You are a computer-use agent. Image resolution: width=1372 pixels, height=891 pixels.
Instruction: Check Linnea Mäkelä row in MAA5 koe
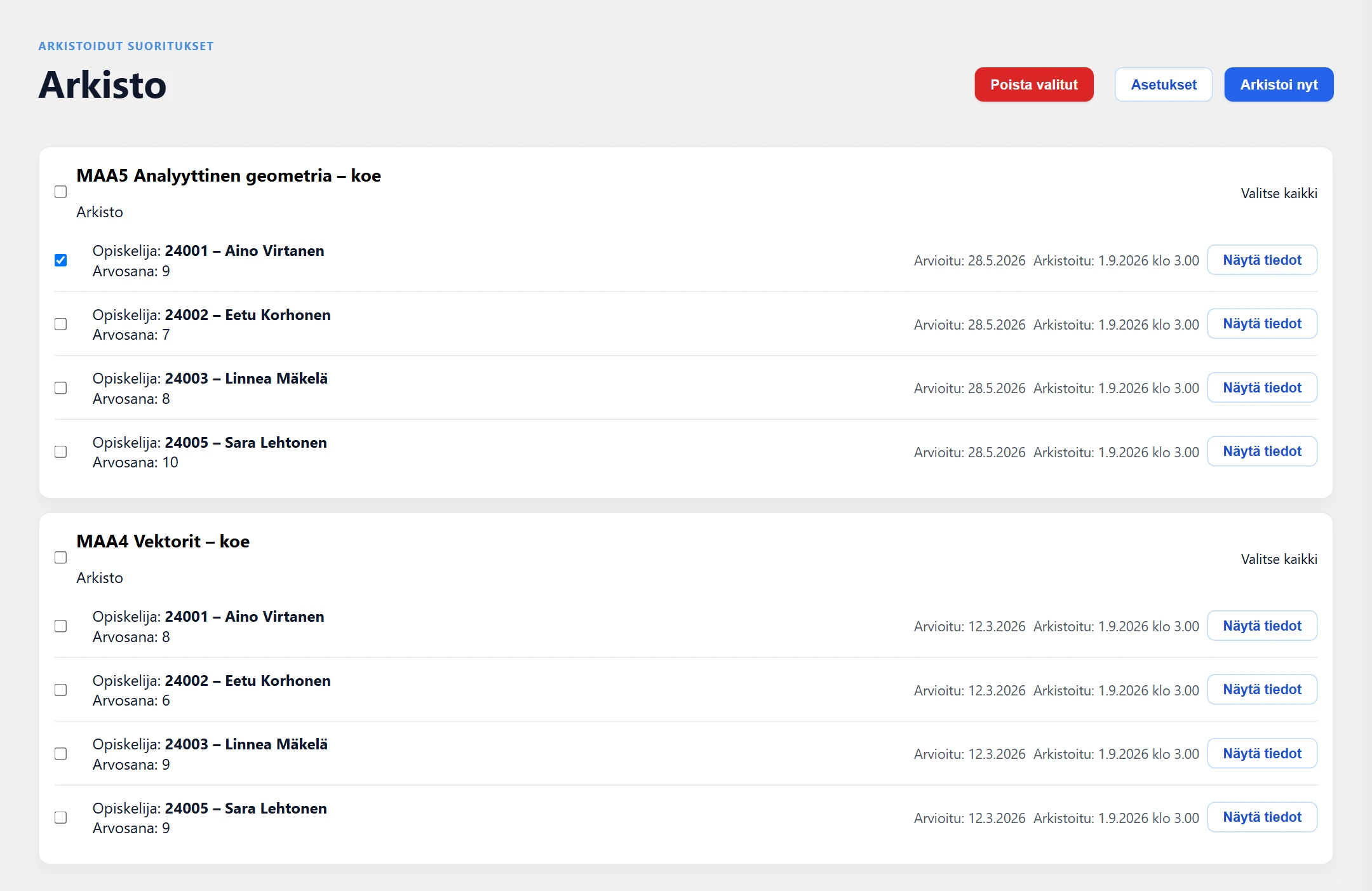tap(61, 388)
